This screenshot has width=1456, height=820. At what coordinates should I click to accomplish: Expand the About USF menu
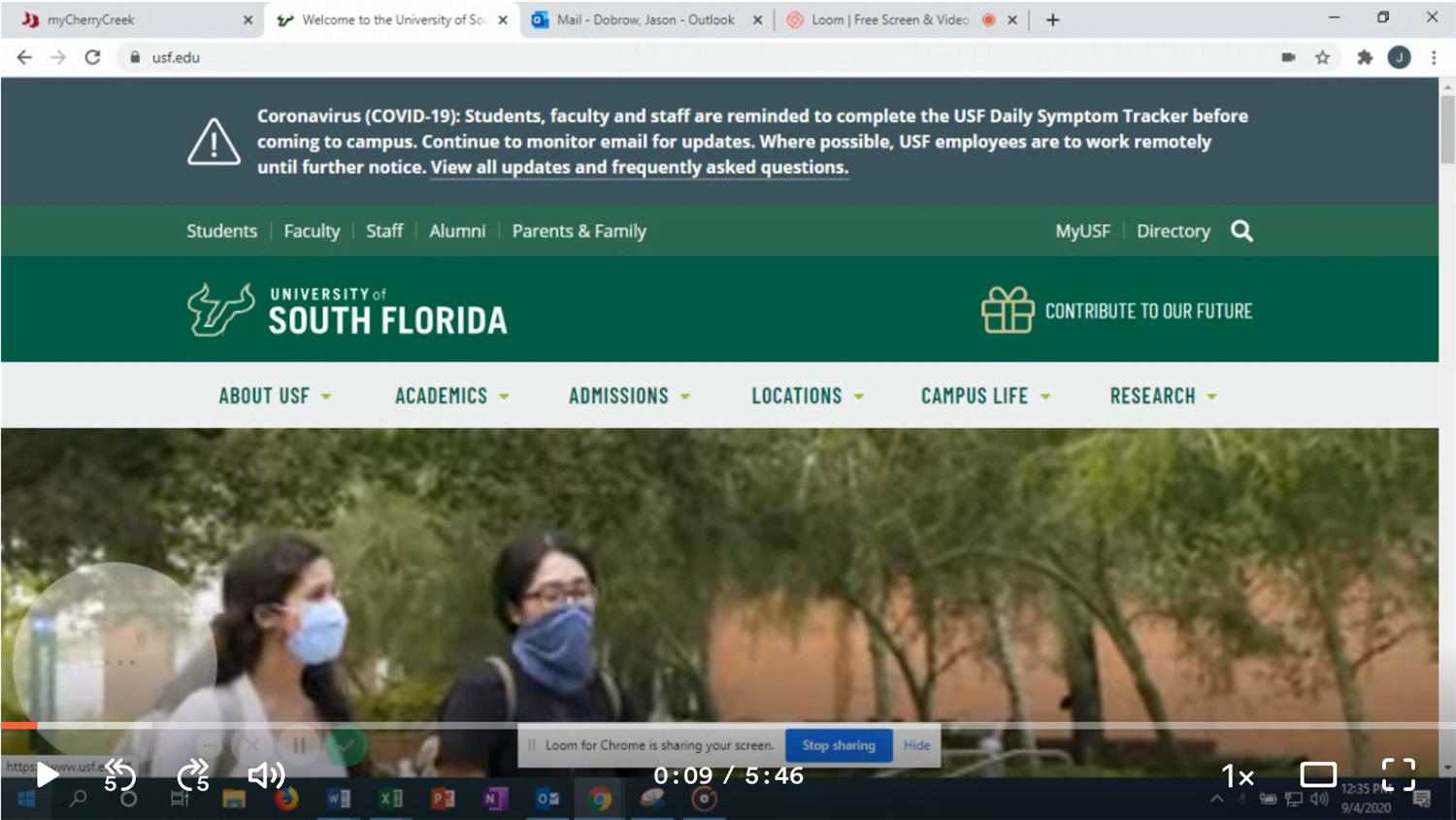(x=275, y=396)
